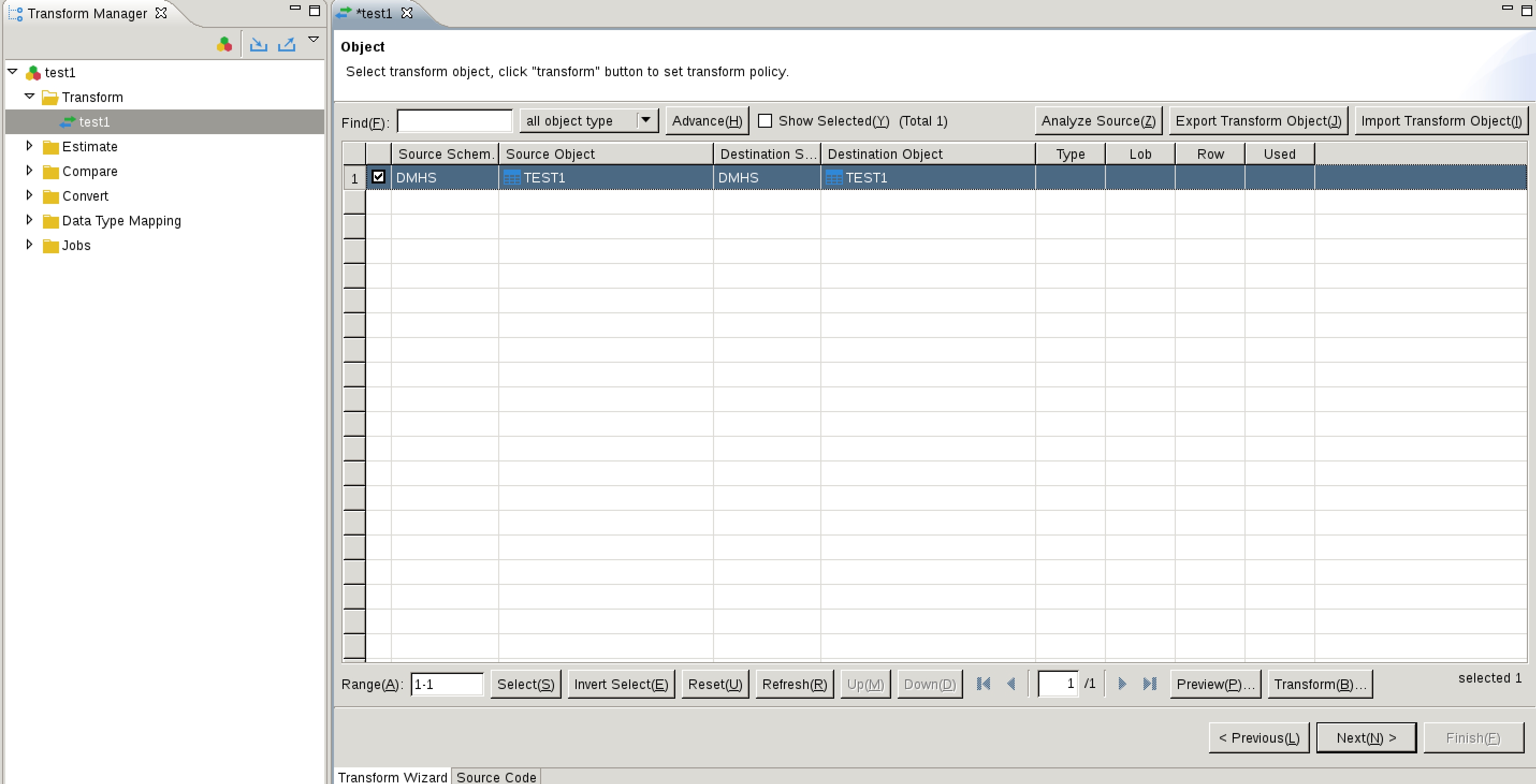Click the Analyze Source button
1536x784 pixels.
coord(1098,121)
